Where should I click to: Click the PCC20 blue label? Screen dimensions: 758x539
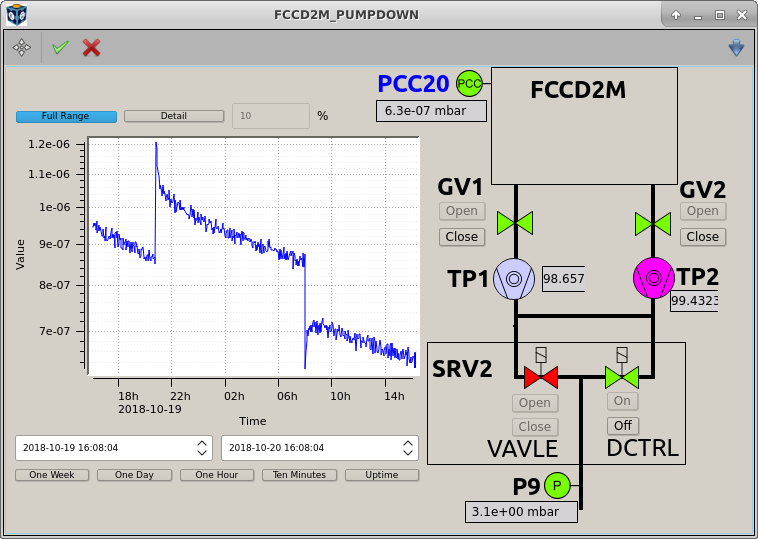coord(413,84)
